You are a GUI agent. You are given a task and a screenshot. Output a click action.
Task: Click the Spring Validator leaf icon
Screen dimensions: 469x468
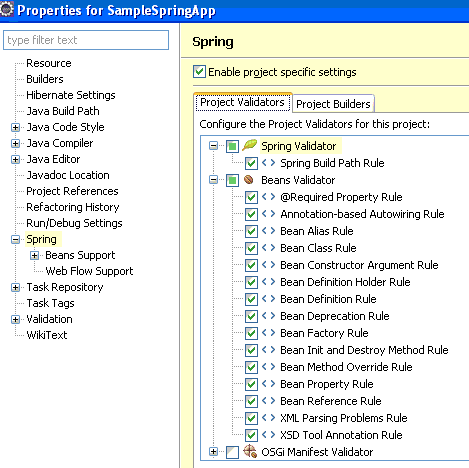249,145
